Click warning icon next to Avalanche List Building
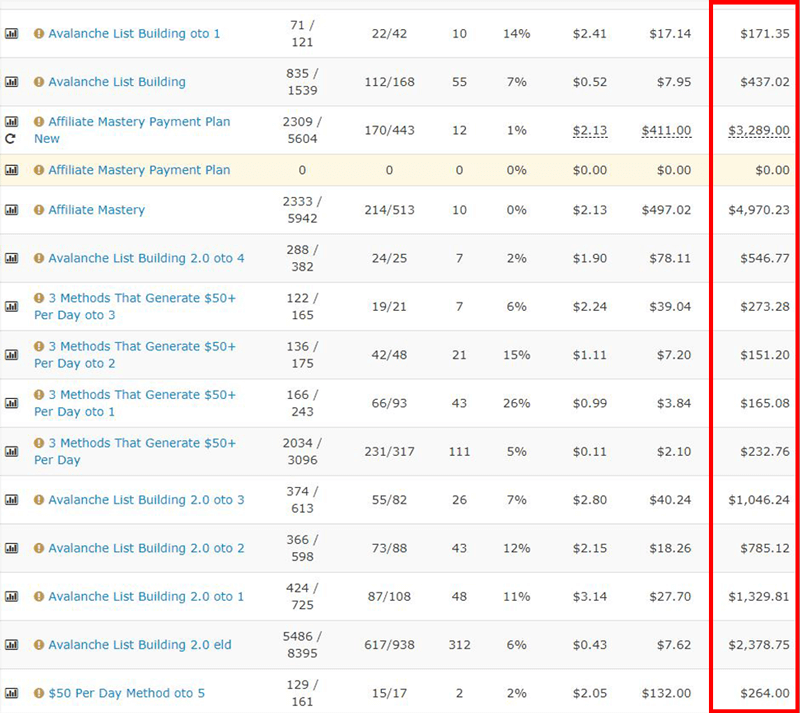Viewport: 800px width, 713px height. click(x=39, y=82)
